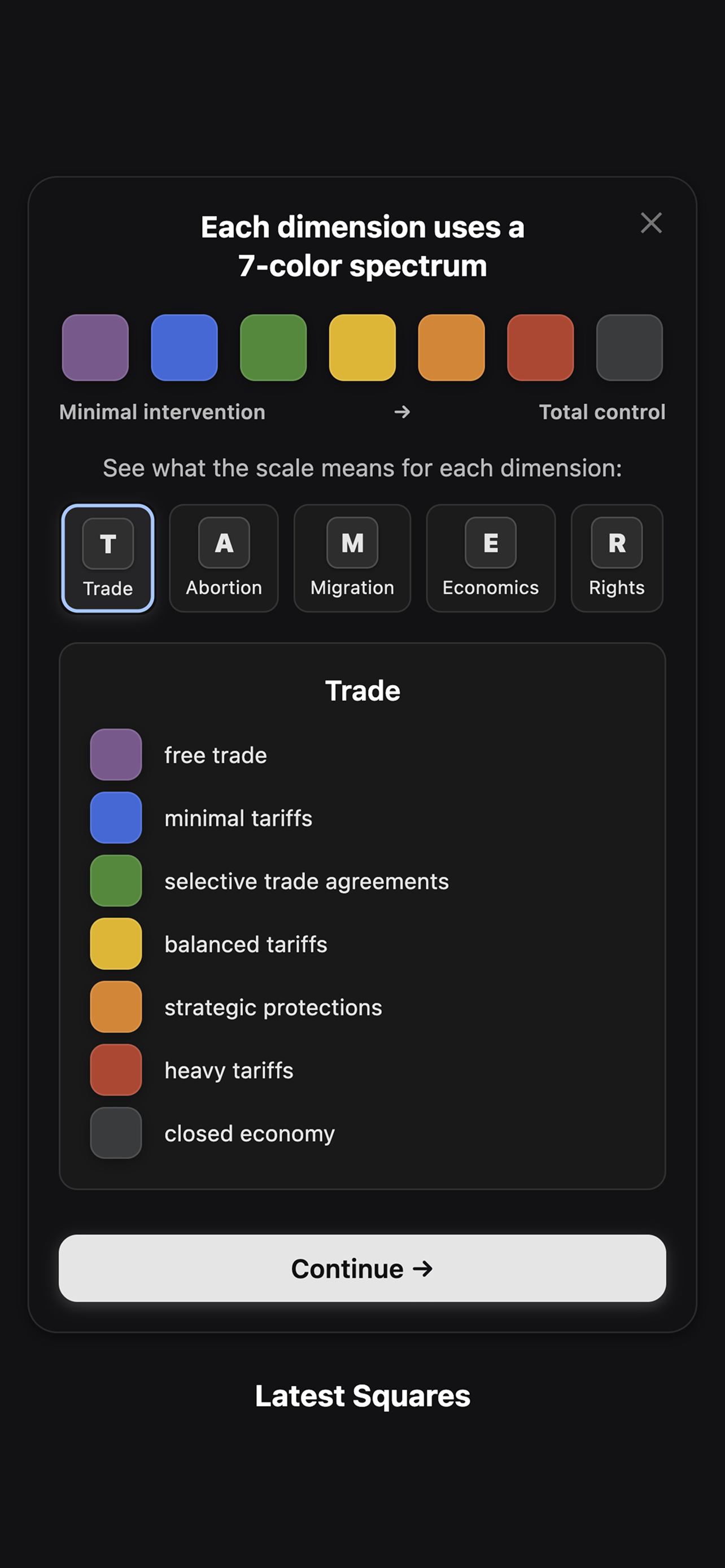Image resolution: width=725 pixels, height=1568 pixels.
Task: Click the Latest Squares heading
Action: point(362,1396)
